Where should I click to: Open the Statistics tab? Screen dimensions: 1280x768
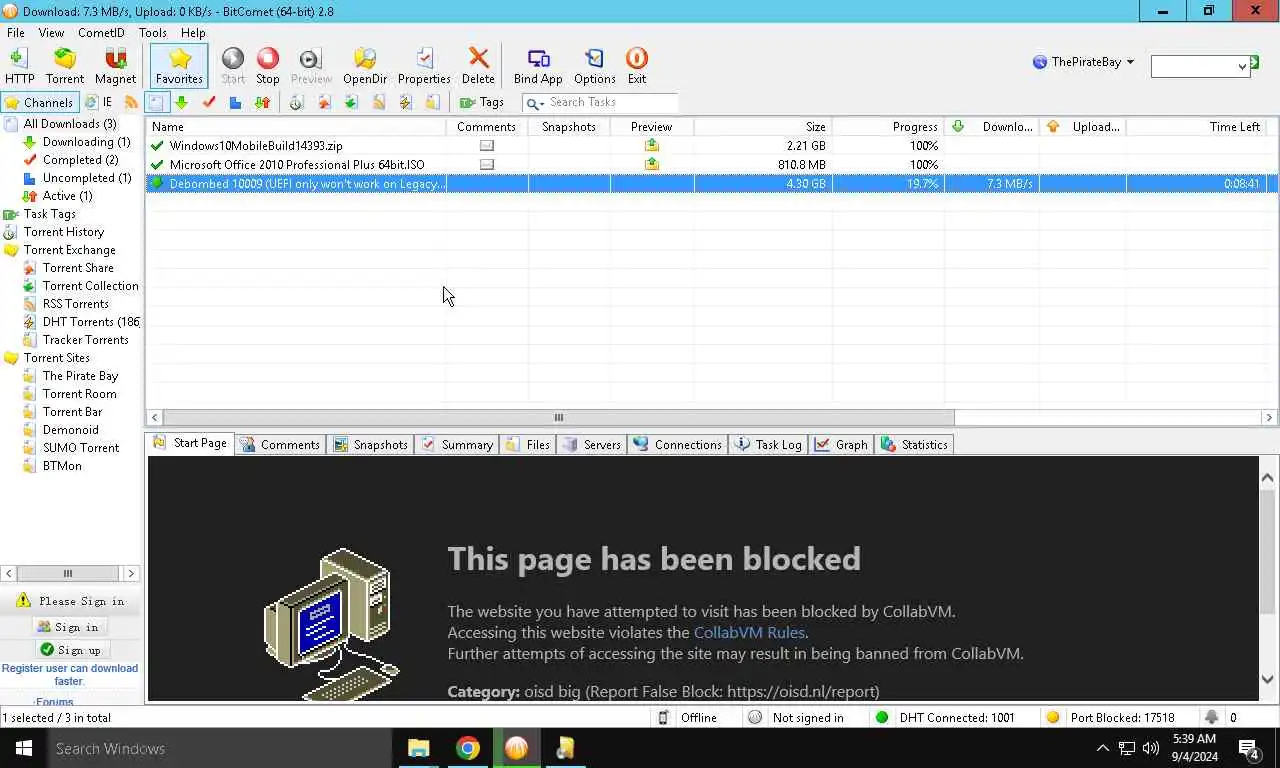pyautogui.click(x=915, y=445)
